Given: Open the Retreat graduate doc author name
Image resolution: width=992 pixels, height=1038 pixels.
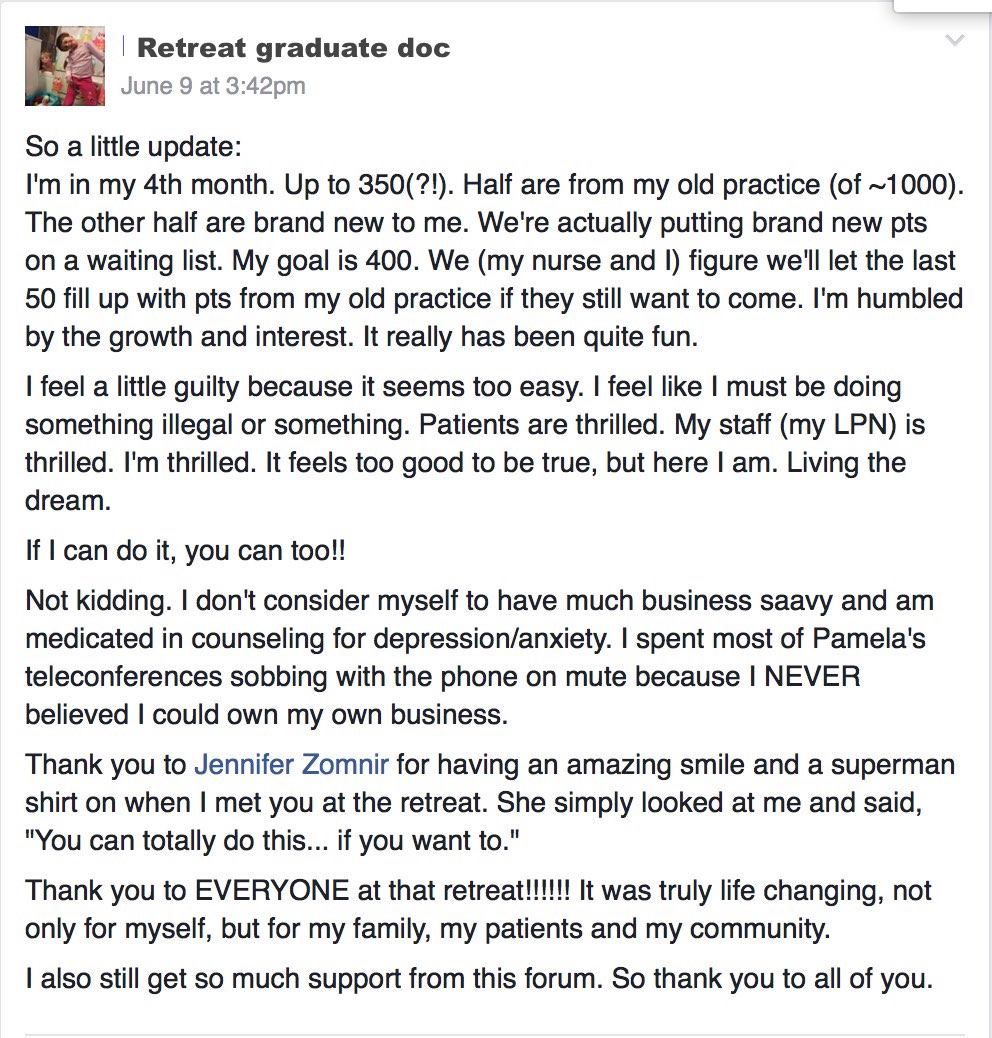Looking at the screenshot, I should [x=293, y=48].
